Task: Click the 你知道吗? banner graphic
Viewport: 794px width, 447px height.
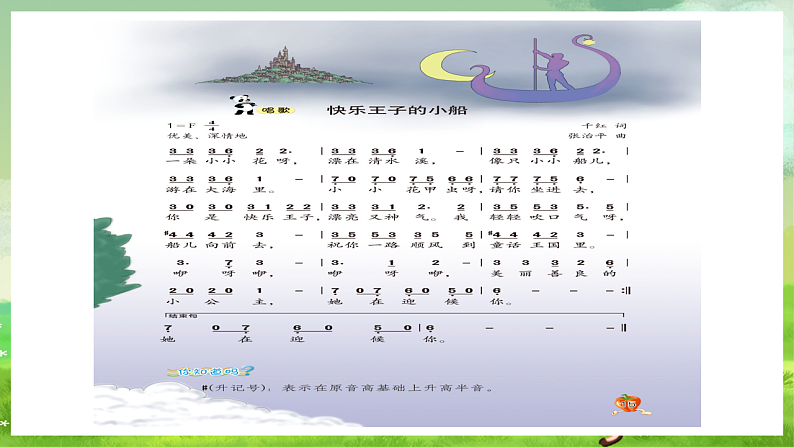Action: point(210,372)
